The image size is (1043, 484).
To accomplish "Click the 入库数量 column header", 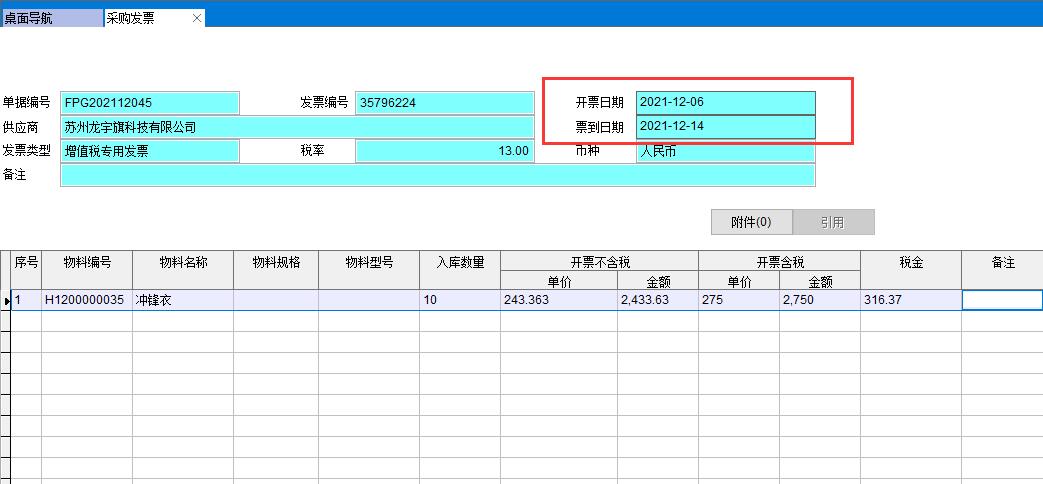I will (460, 262).
